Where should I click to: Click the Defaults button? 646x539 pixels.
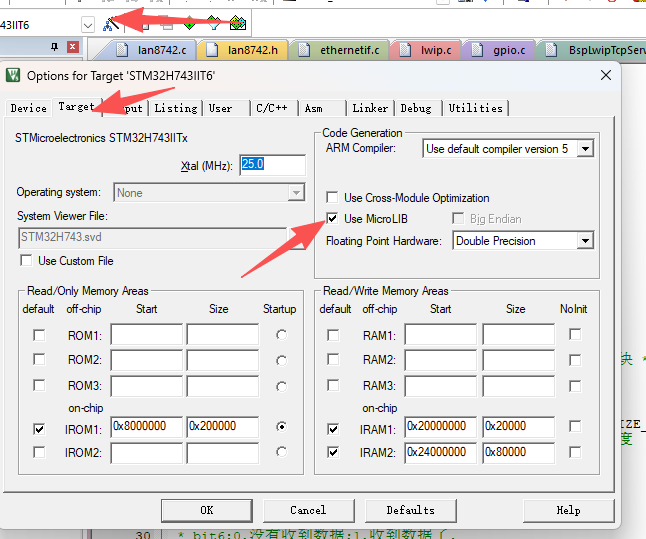click(410, 510)
